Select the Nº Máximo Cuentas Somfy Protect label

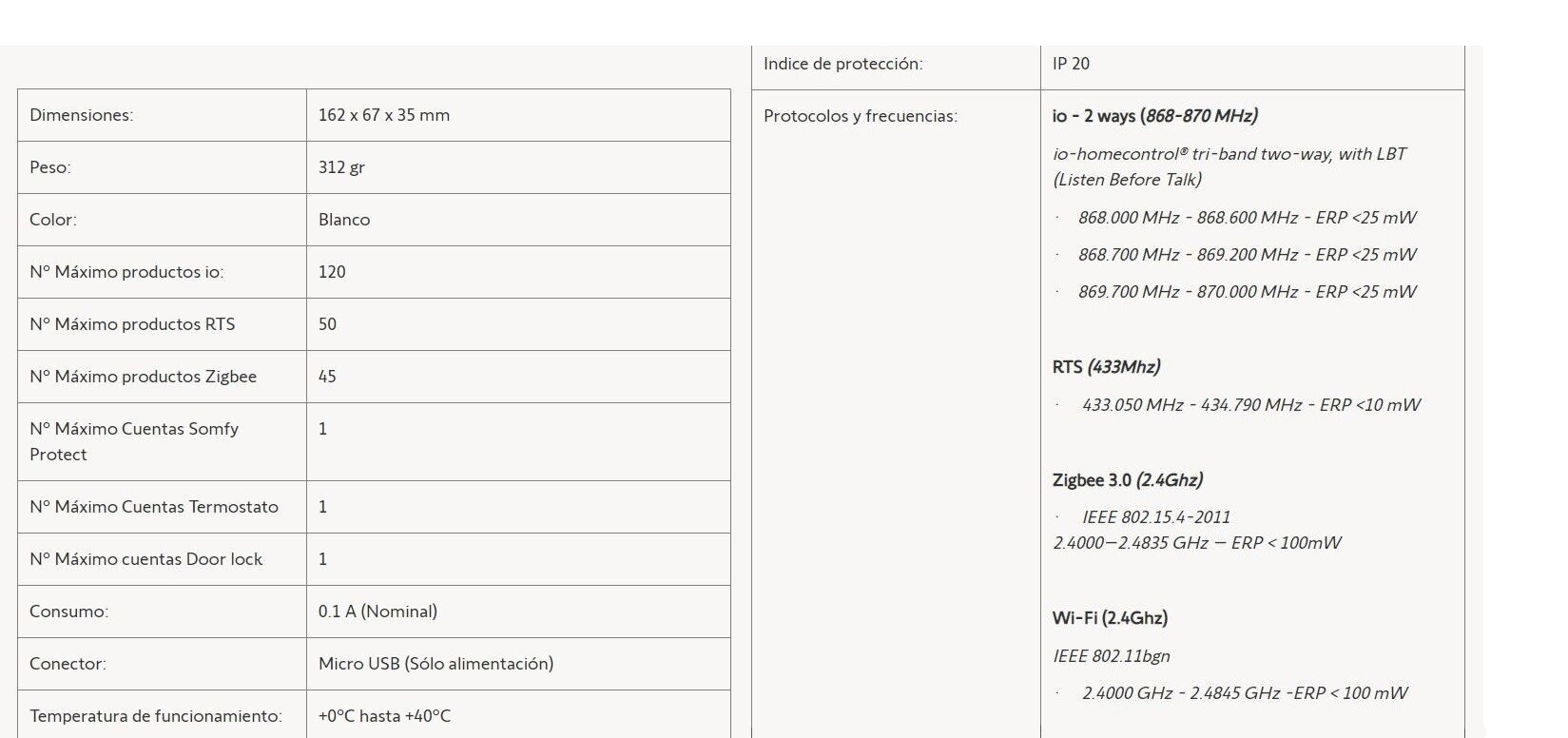134,441
